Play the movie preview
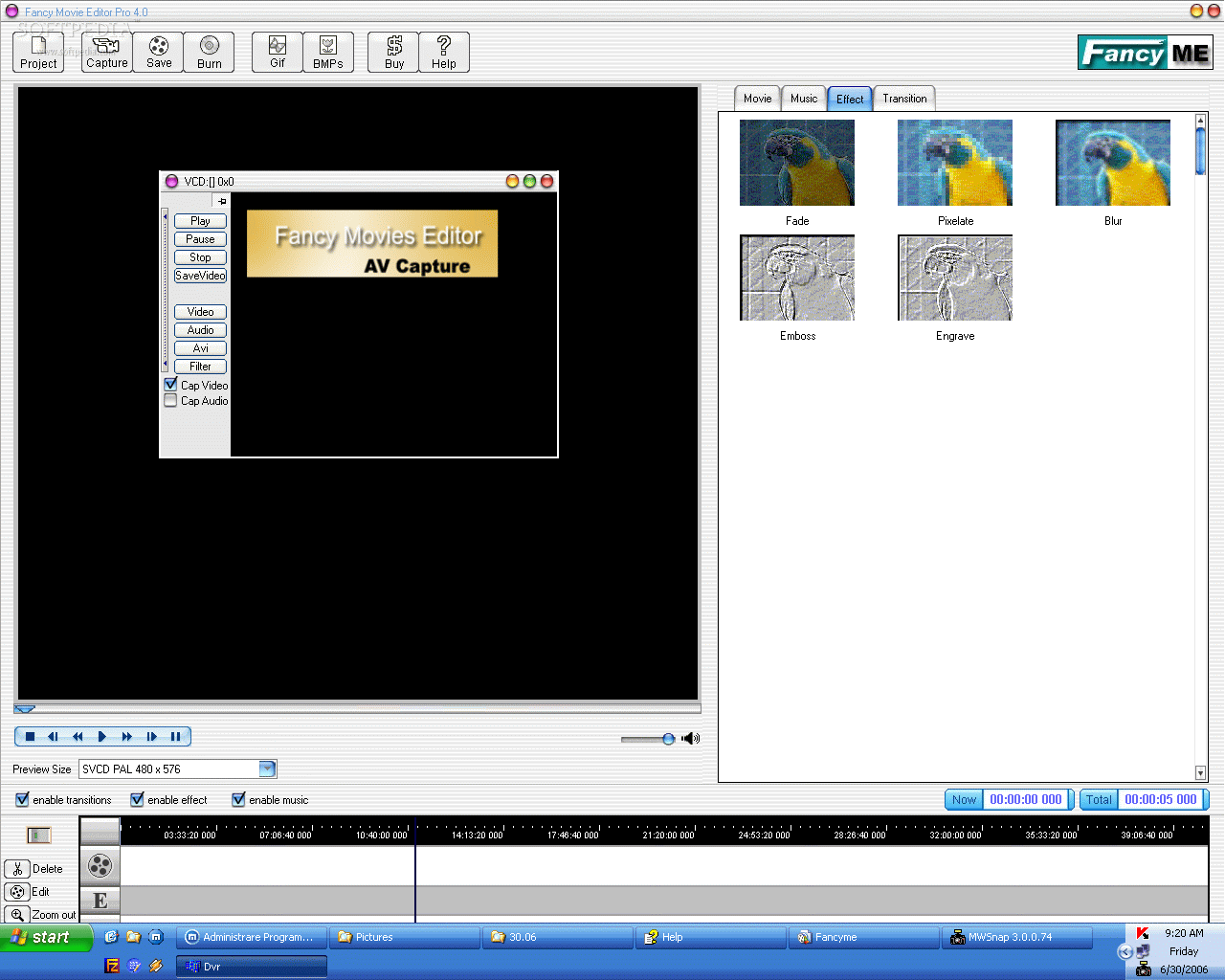1225x980 pixels. (x=102, y=736)
